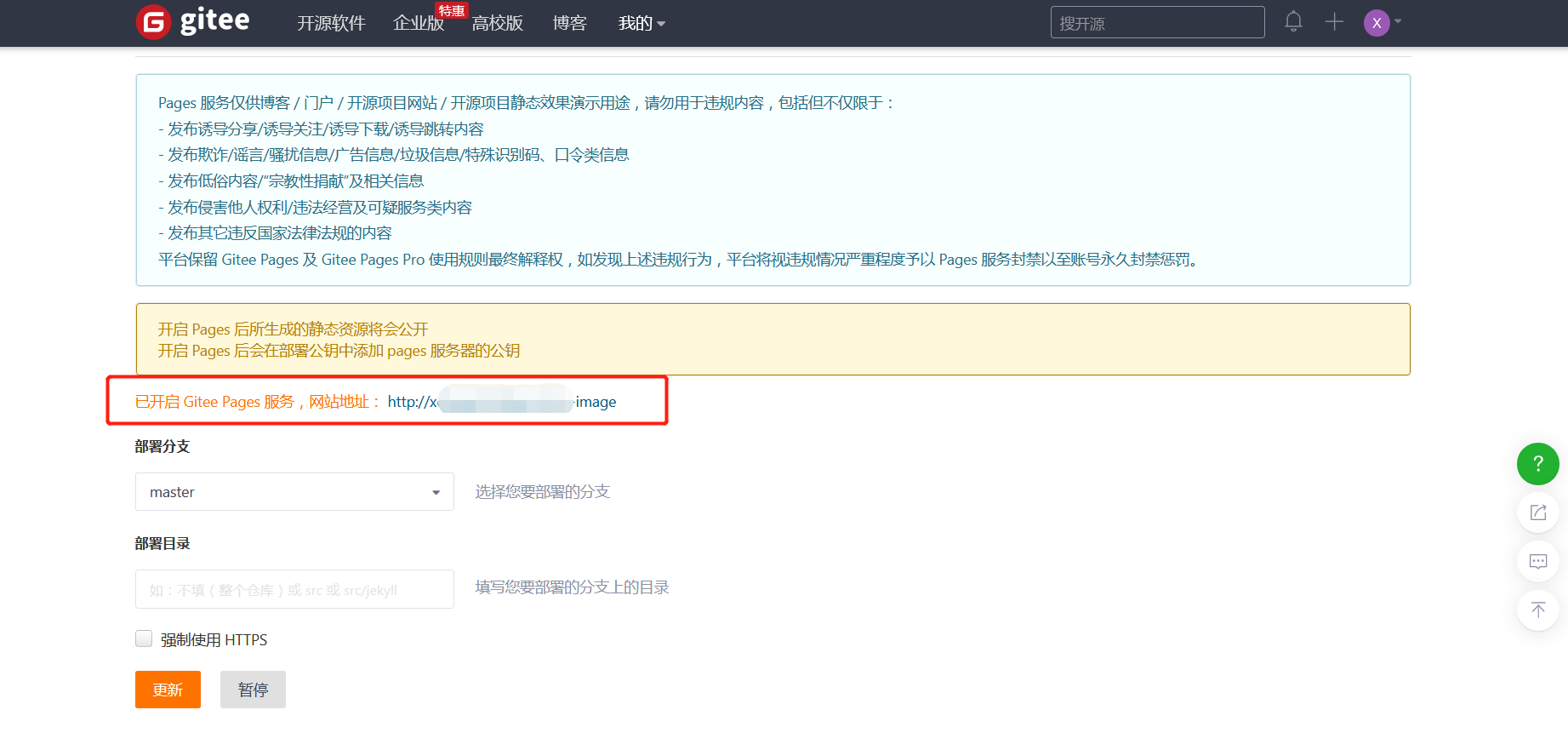Open the Gitee Pages site URL link

(502, 402)
